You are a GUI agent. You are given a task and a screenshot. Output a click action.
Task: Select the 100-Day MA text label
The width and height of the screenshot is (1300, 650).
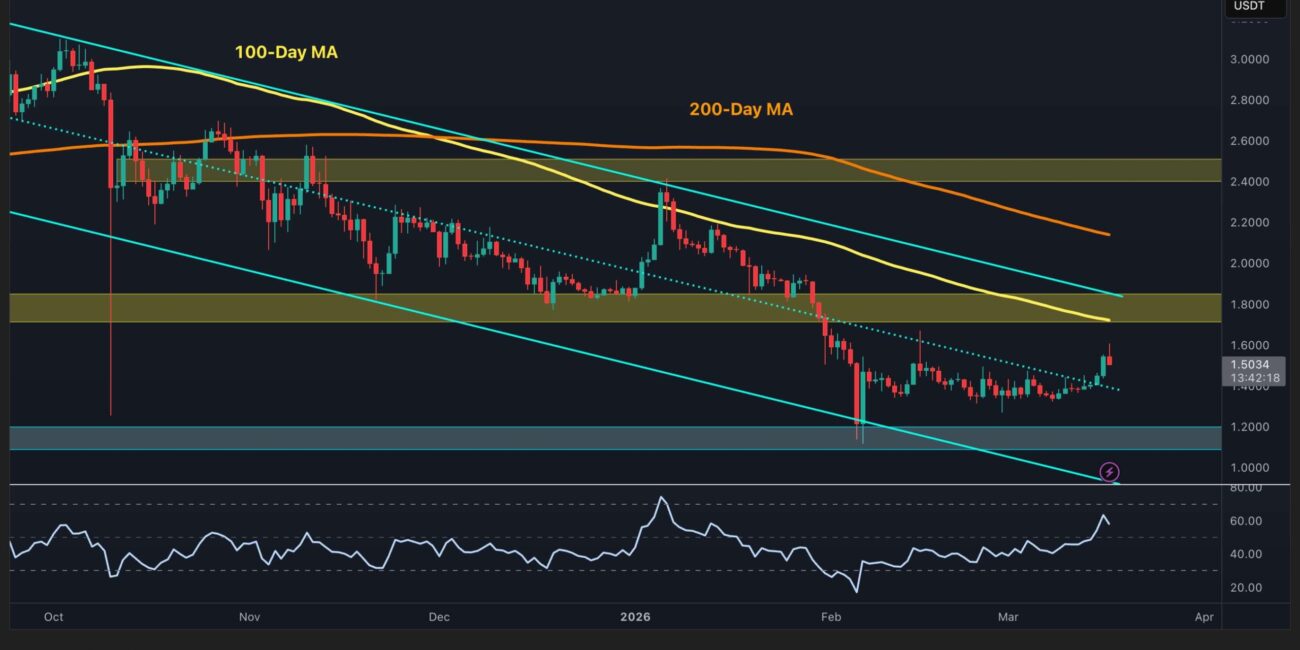tap(286, 52)
